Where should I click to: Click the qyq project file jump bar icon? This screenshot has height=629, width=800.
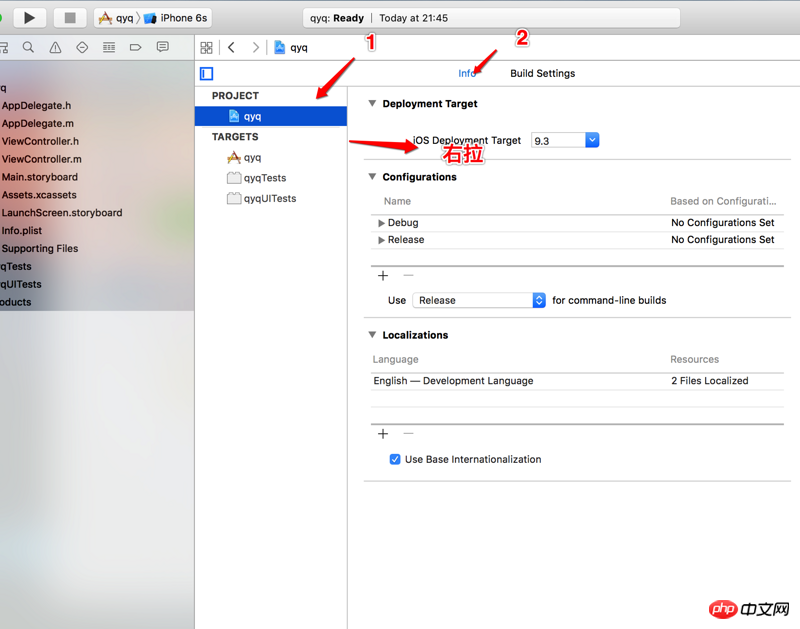click(x=280, y=47)
